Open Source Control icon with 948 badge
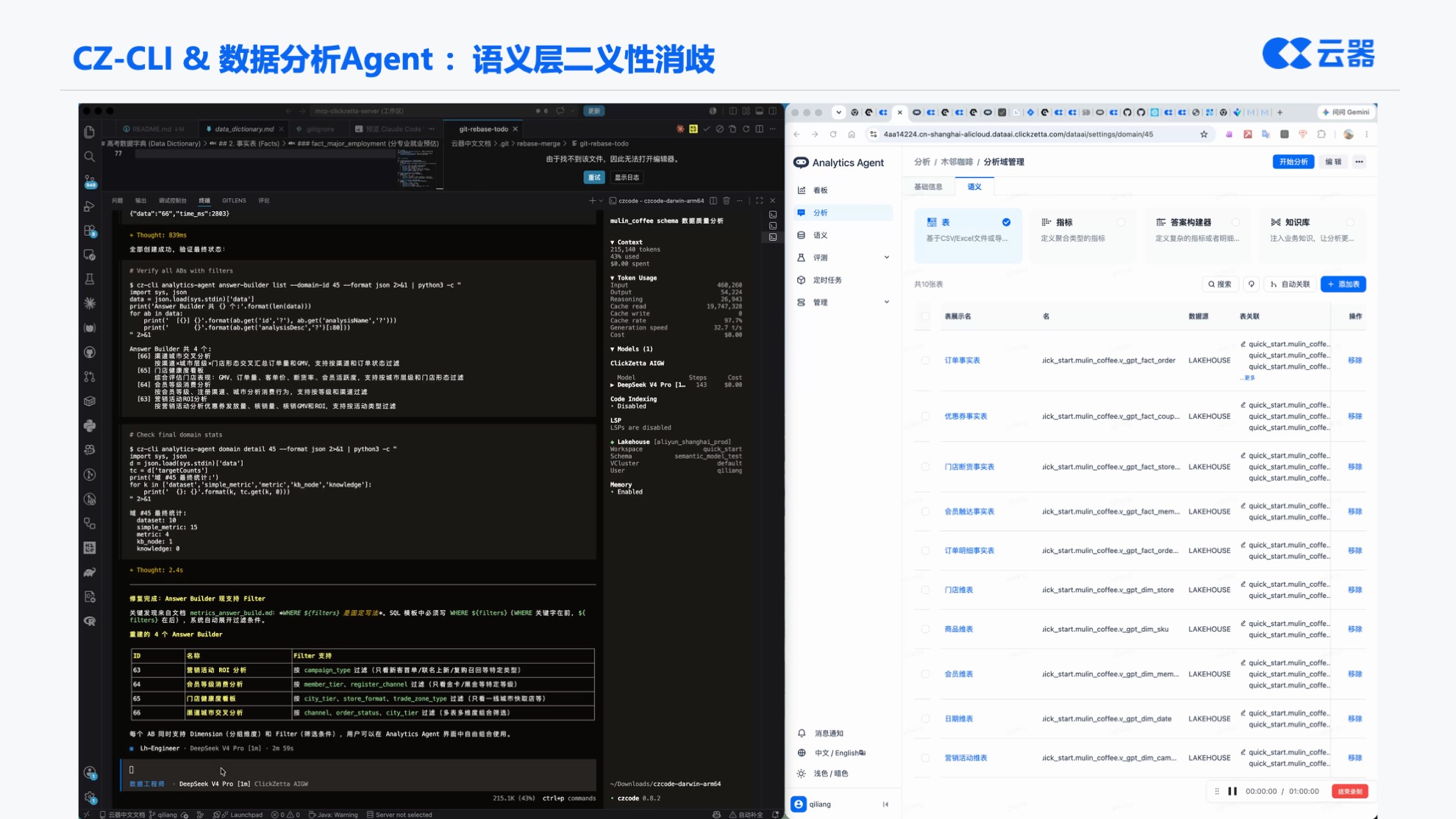Screen dimensions: 1456x819 (90, 181)
